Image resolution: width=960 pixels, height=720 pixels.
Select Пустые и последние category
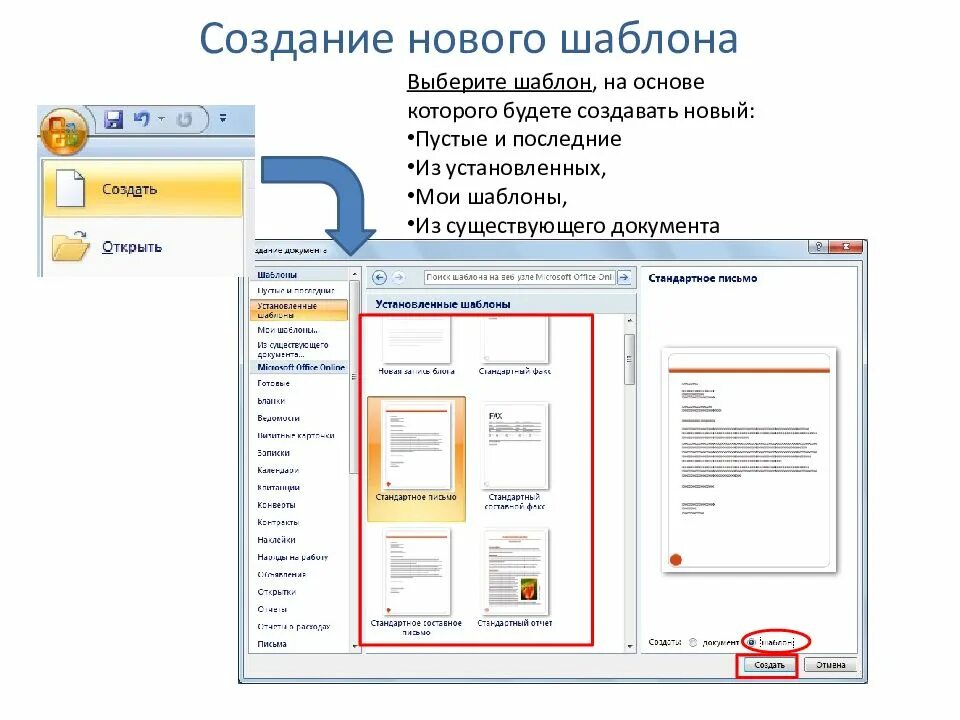tap(298, 290)
